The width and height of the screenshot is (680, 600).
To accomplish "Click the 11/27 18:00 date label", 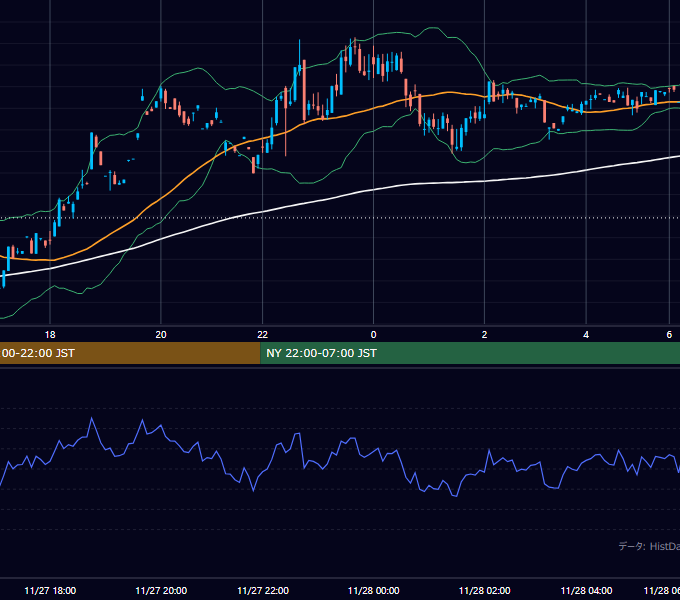I will [x=50, y=590].
